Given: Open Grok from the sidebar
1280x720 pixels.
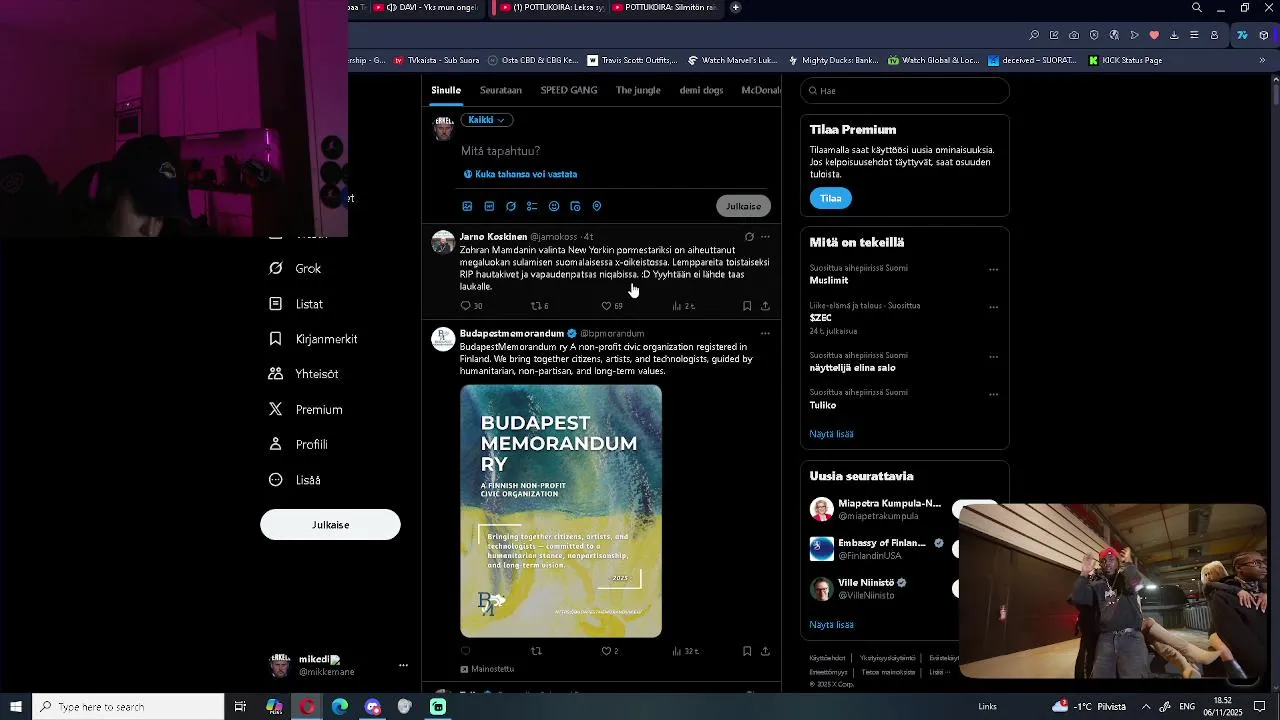Looking at the screenshot, I should click(296, 269).
